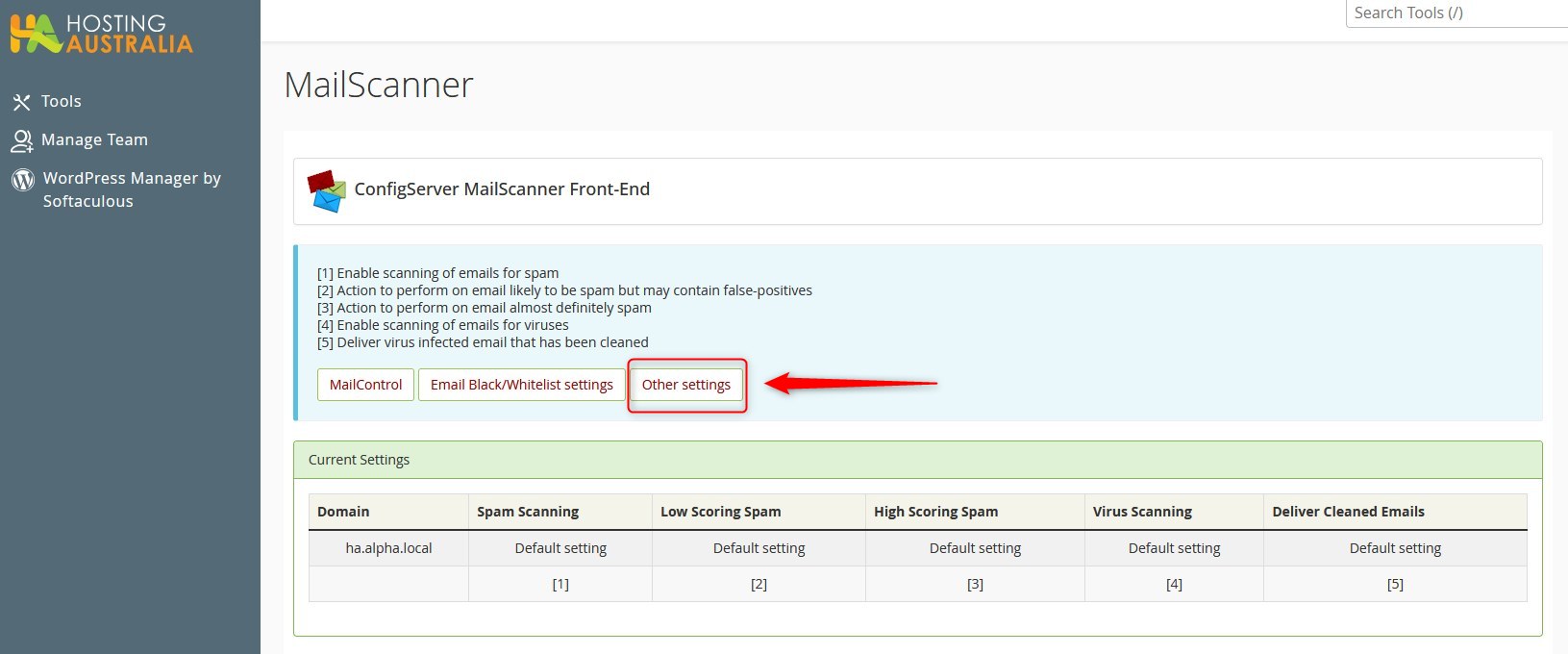Click the Deliver Cleaned Emails column header
The image size is (1568, 654).
point(1348,512)
